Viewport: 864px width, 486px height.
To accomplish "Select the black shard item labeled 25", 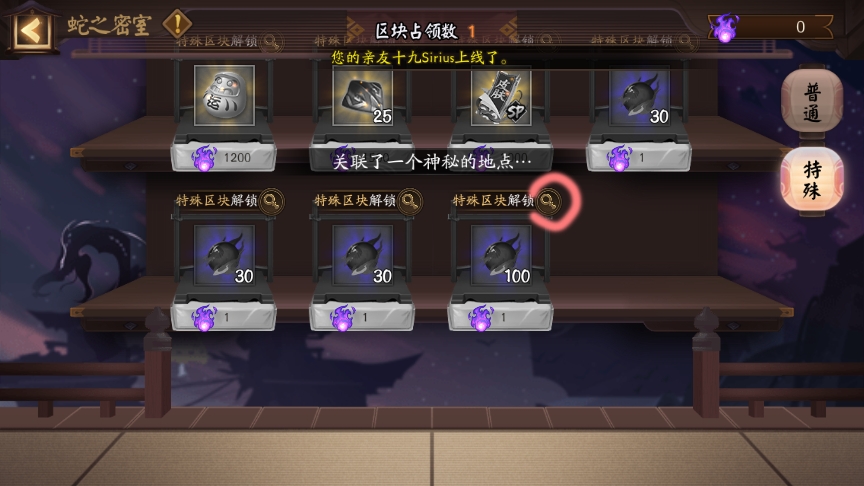I will pyautogui.click(x=363, y=95).
